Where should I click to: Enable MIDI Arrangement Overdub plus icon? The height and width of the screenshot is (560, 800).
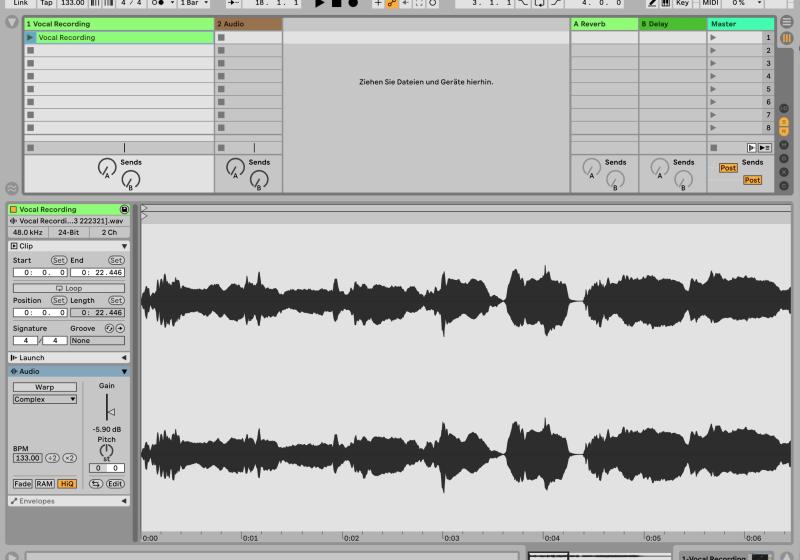point(378,3)
